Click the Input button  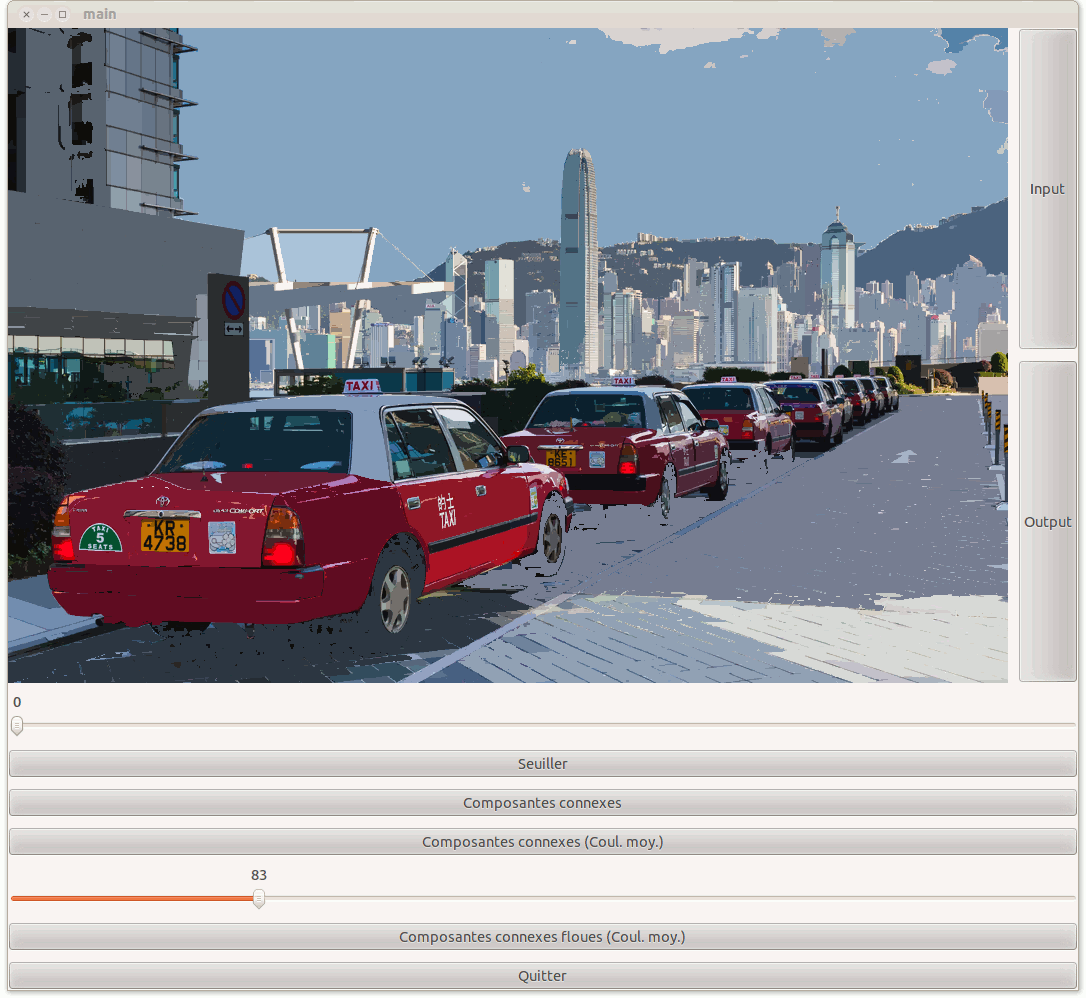coord(1047,189)
